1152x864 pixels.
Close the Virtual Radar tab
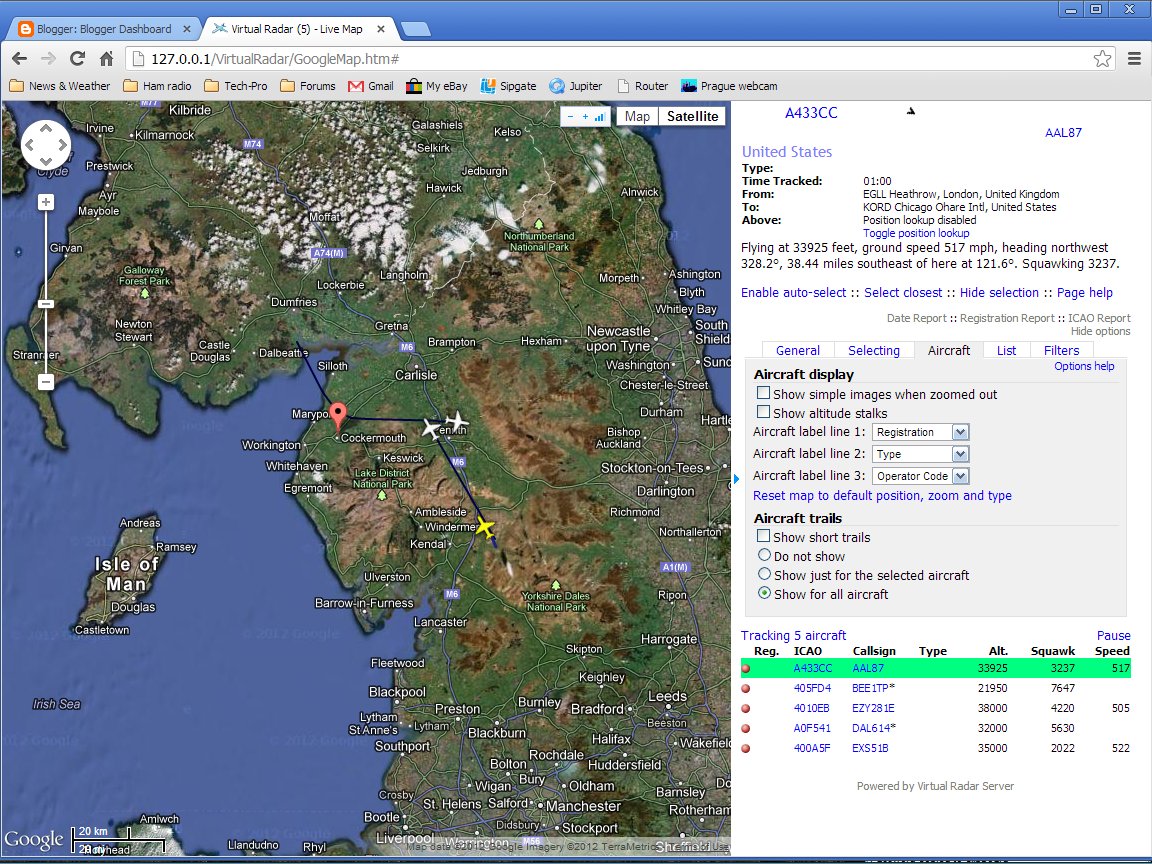pyautogui.click(x=381, y=29)
